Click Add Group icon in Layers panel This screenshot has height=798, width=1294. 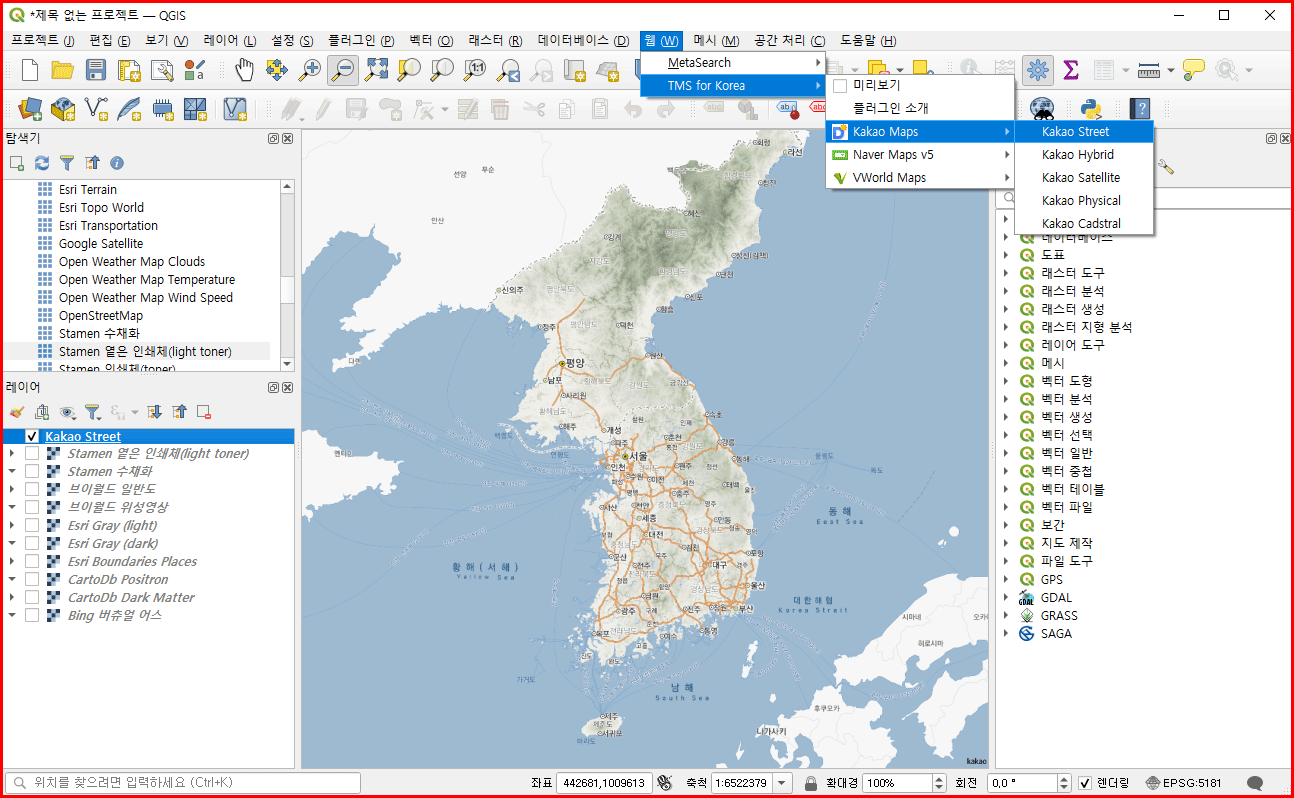(41, 412)
